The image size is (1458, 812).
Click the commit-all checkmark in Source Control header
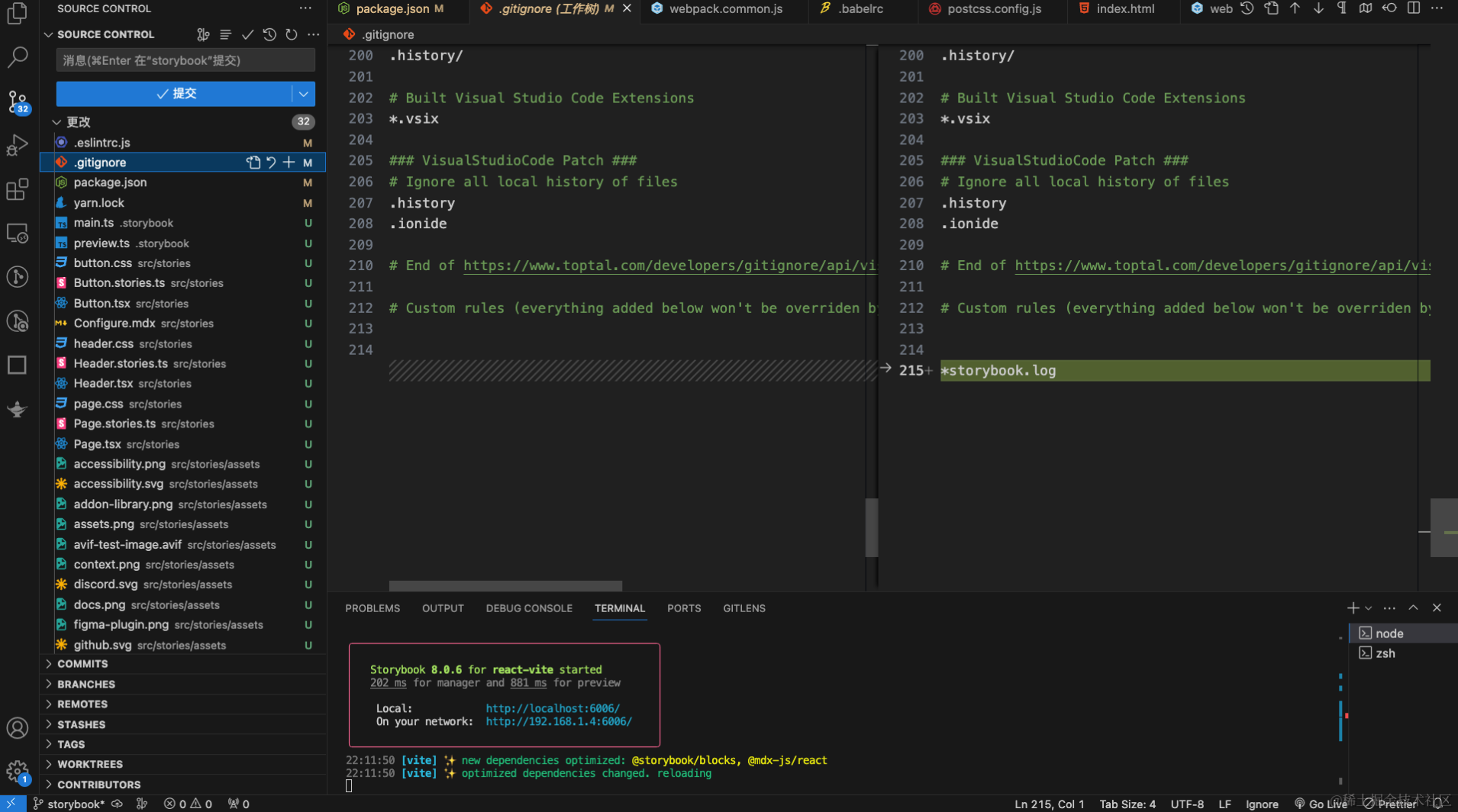pyautogui.click(x=247, y=34)
